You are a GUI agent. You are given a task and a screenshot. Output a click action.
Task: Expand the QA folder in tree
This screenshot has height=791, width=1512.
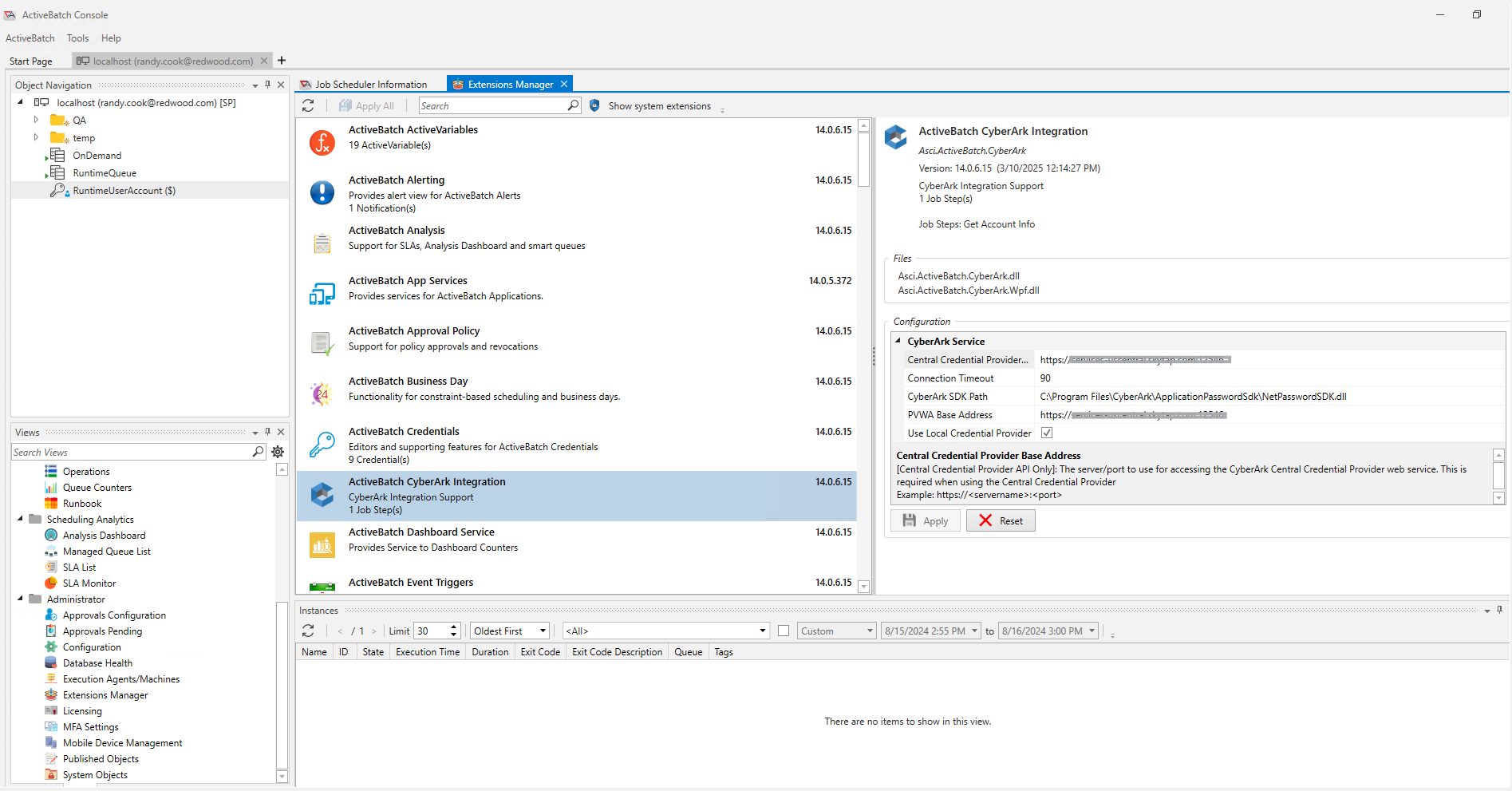[x=36, y=120]
